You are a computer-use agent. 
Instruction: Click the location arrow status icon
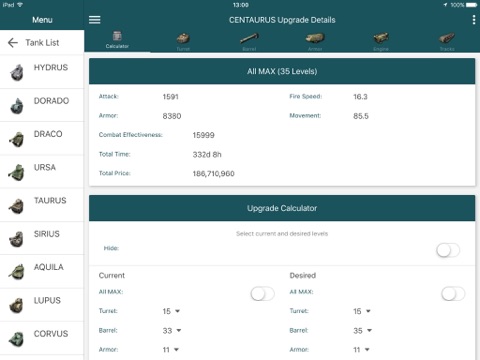[445, 5]
